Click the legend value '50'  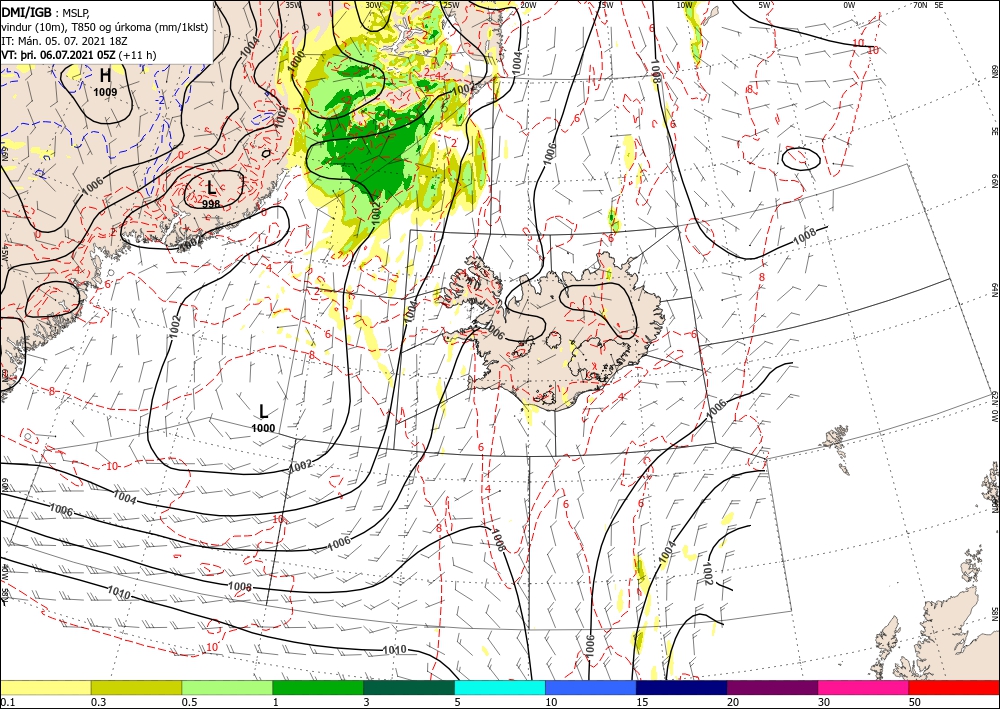coord(915,702)
